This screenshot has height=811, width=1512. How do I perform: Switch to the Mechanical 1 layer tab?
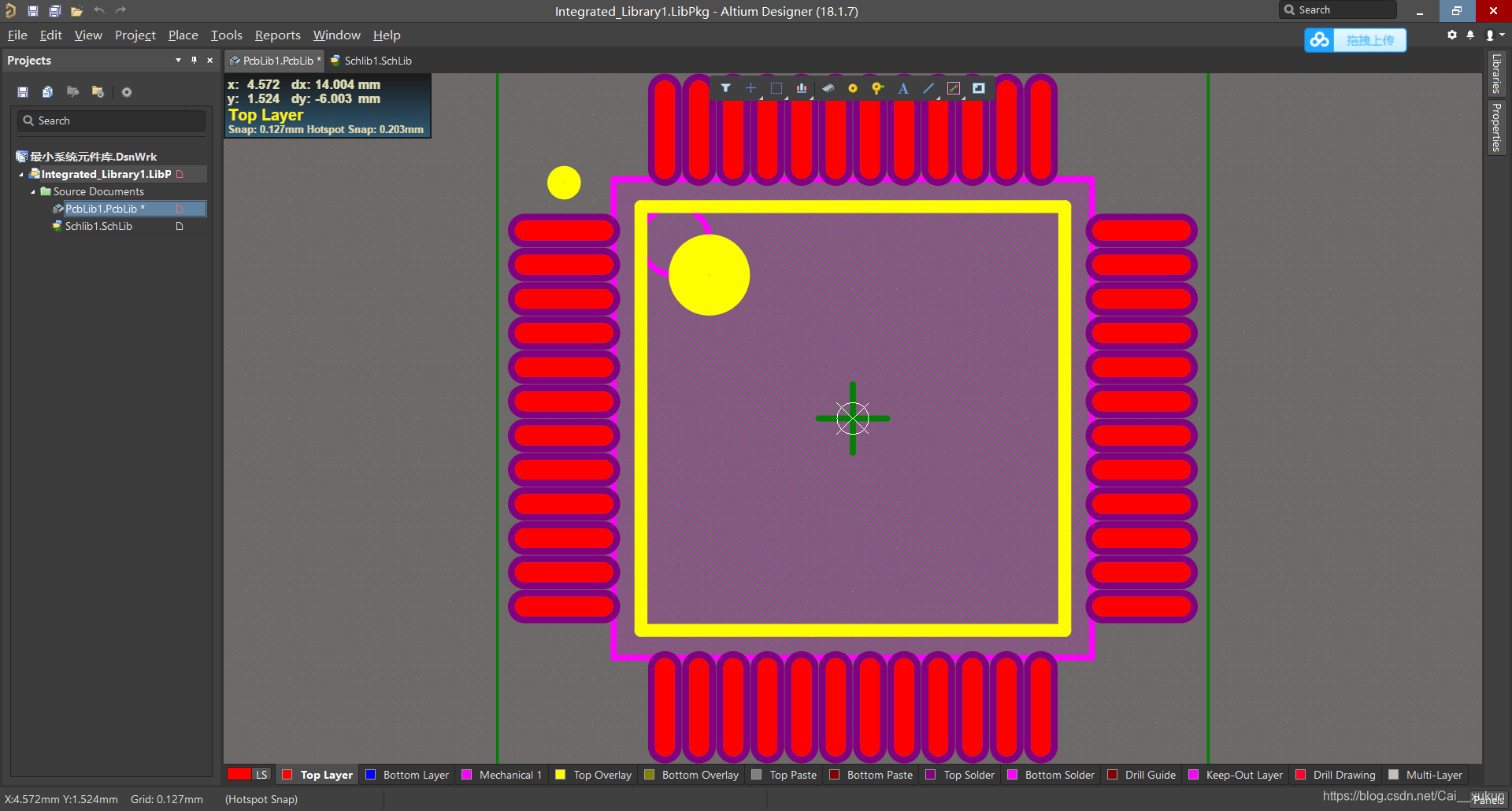[502, 775]
